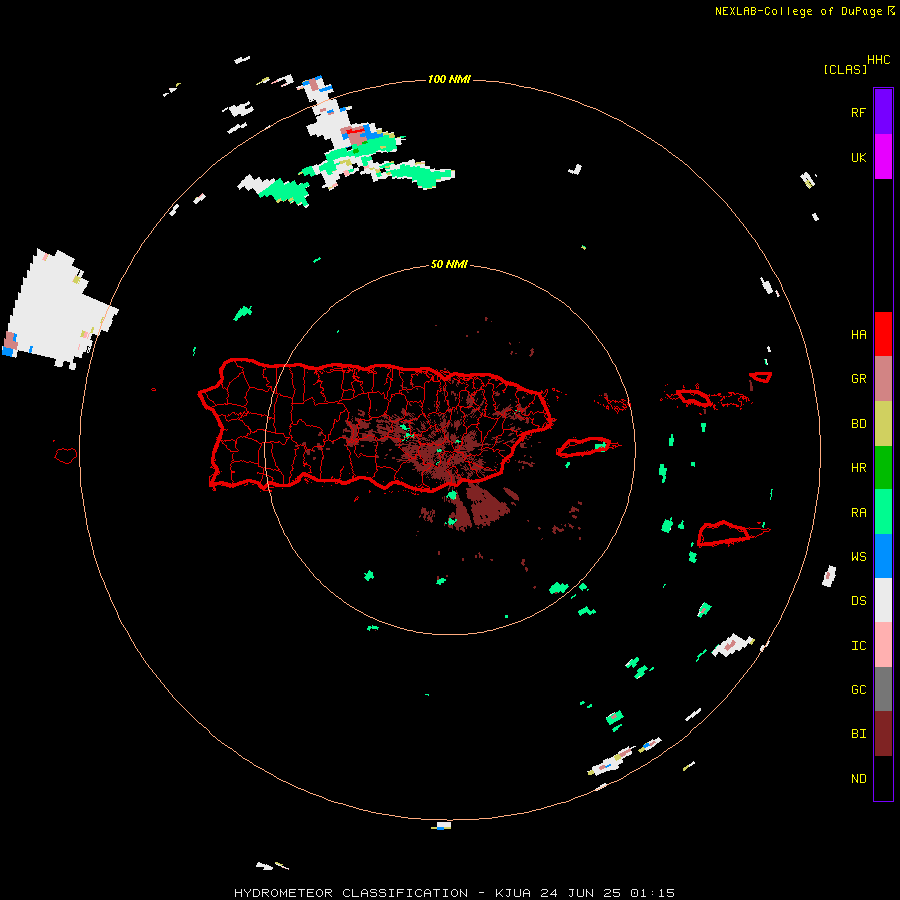Click the RF legend label
Image resolution: width=900 pixels, height=900 pixels.
pos(858,112)
